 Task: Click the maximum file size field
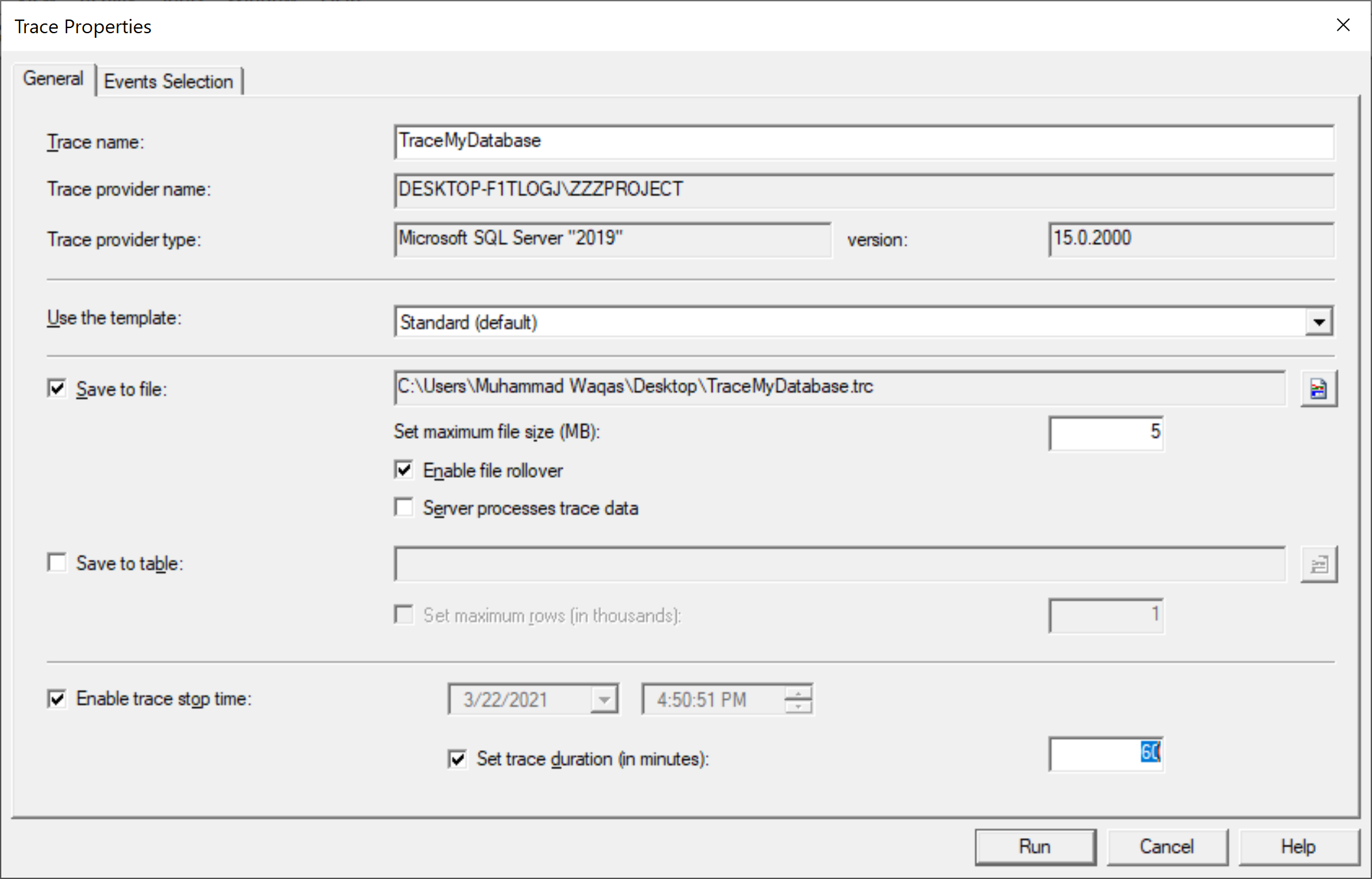click(x=1105, y=432)
